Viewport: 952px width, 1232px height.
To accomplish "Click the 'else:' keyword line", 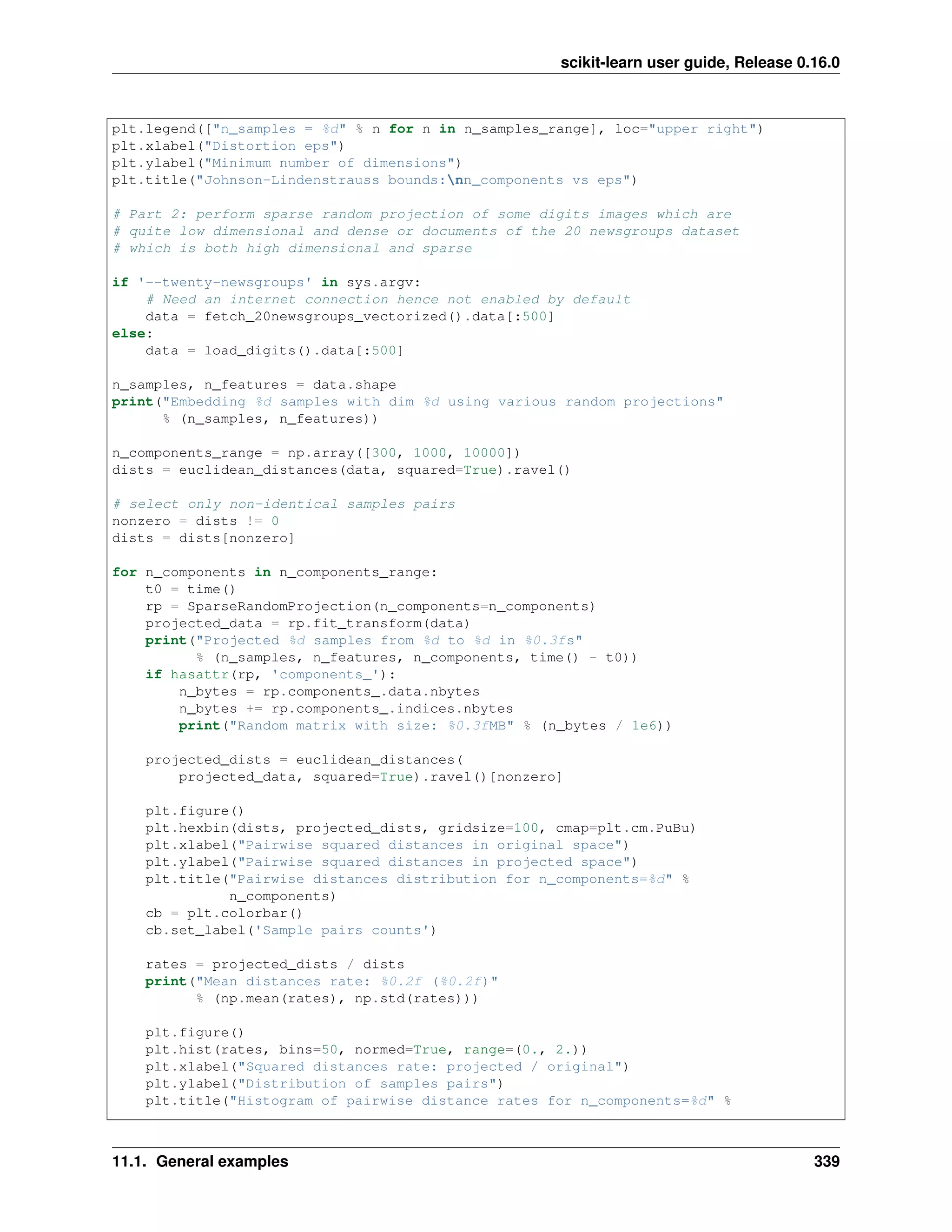I will coord(132,333).
